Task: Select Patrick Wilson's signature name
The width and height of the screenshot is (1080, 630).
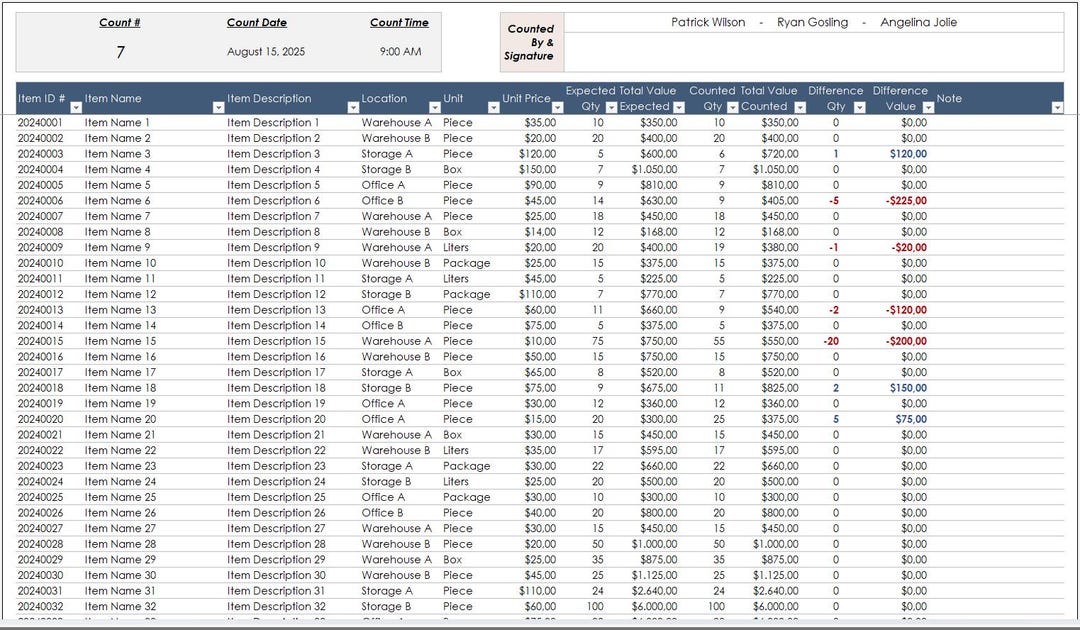Action: (709, 22)
